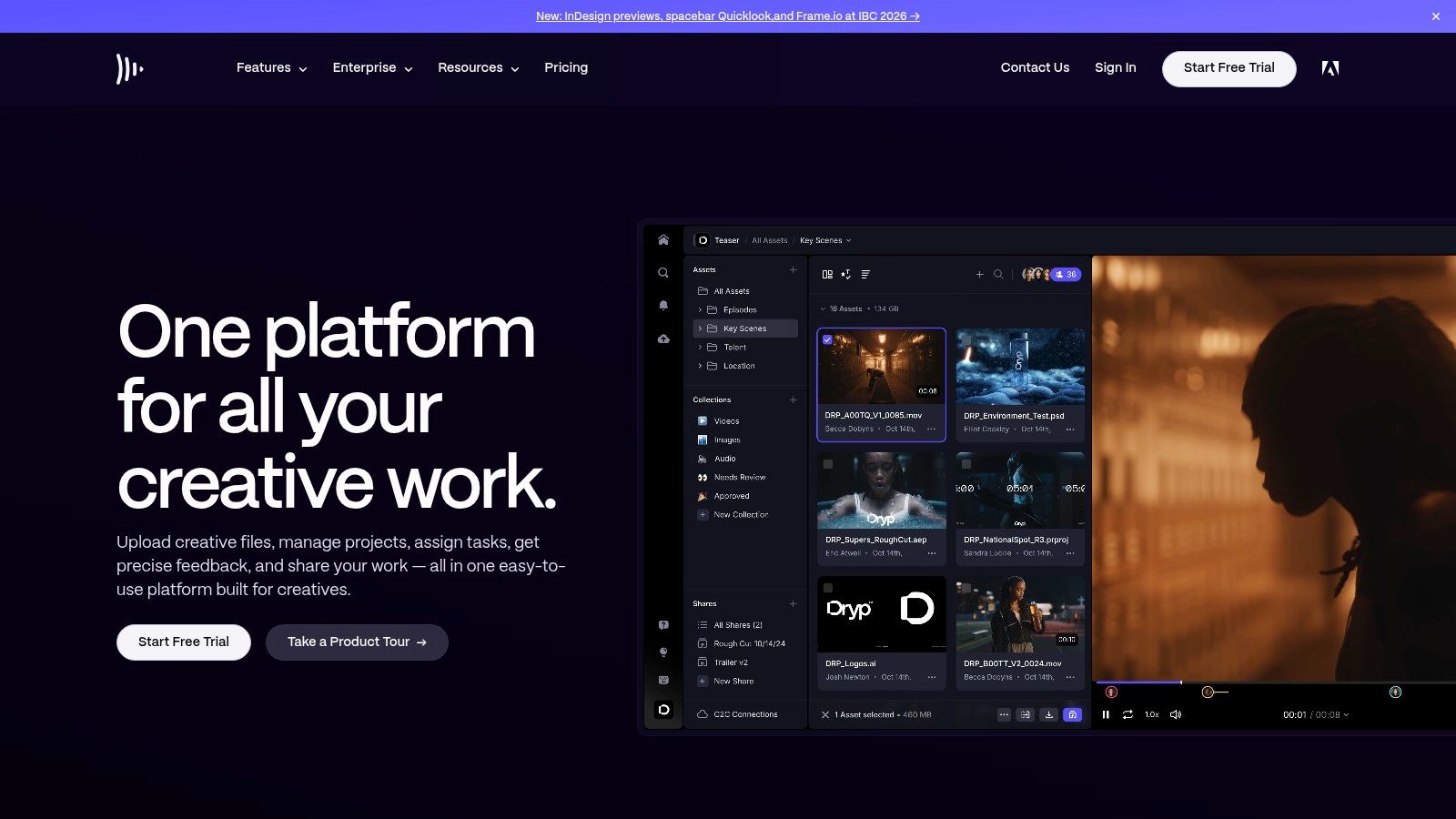Collapse the 16 Assets section chevron

823,308
